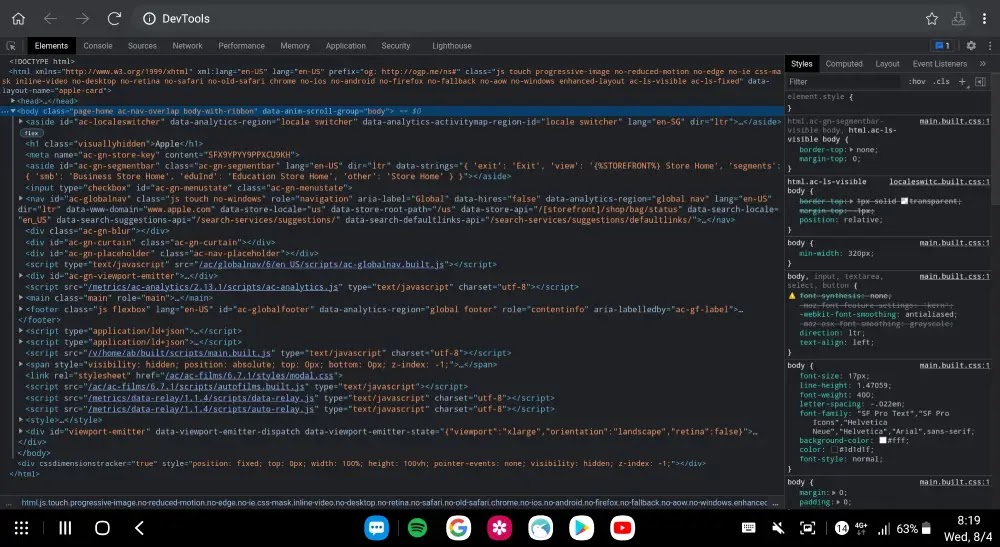Click the transparent color swatch in border-top

904,201
